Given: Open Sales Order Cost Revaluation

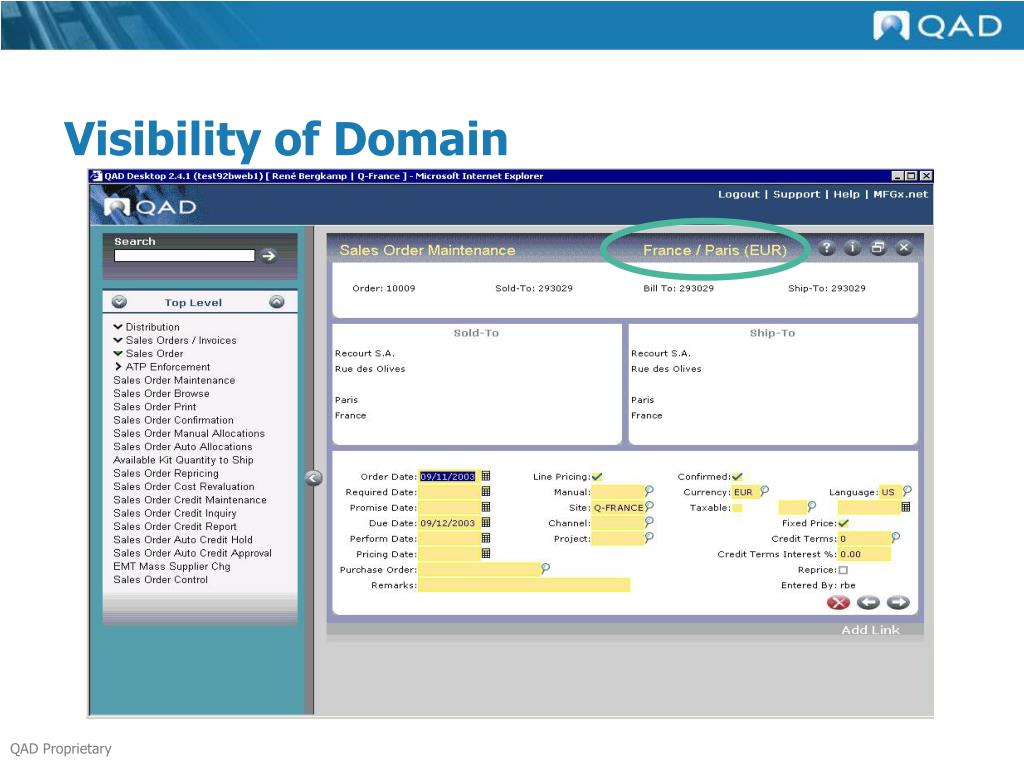Looking at the screenshot, I should pos(184,487).
